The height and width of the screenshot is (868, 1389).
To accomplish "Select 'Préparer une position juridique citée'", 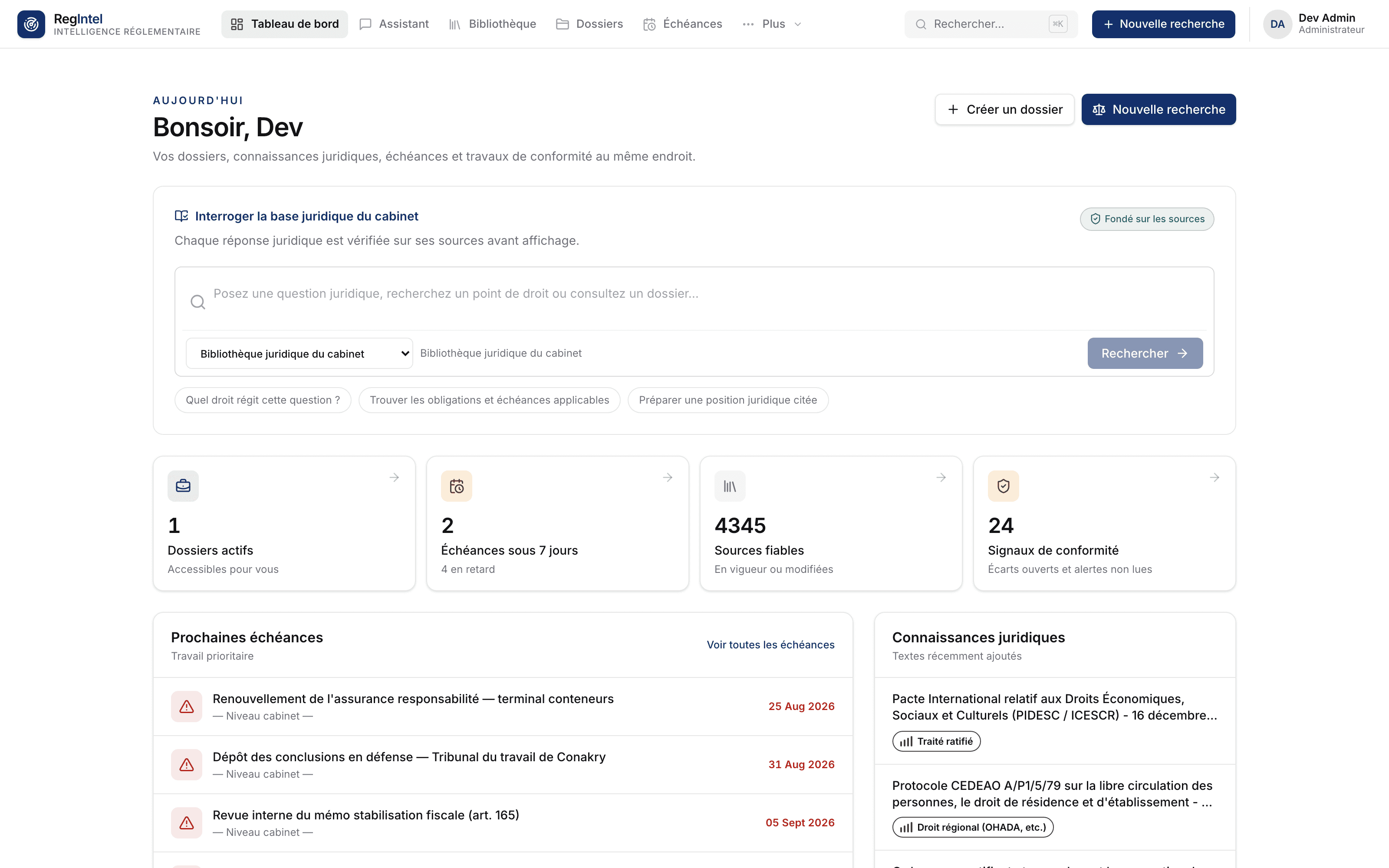I will [728, 400].
